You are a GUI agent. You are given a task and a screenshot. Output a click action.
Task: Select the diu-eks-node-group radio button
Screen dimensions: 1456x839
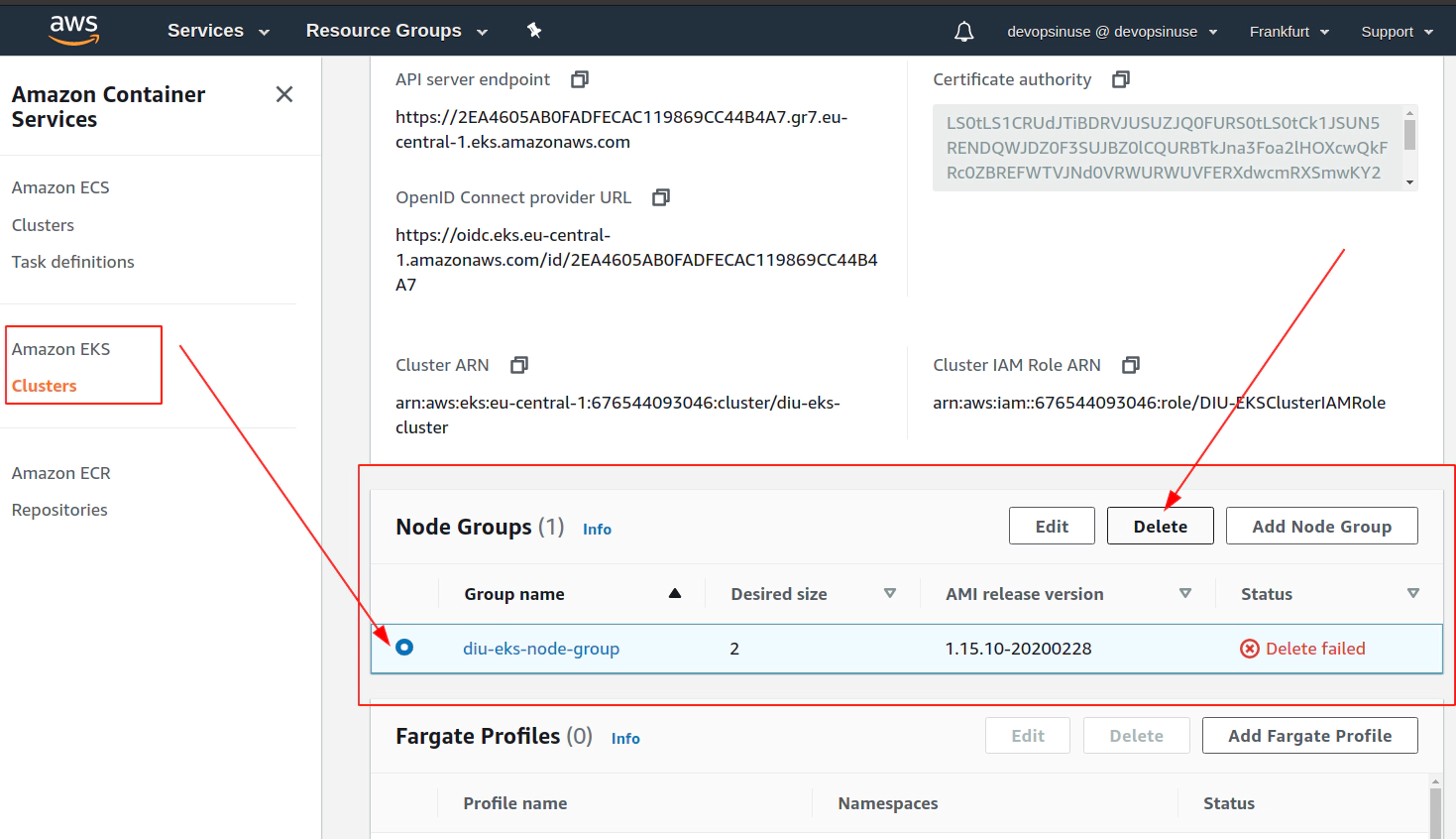tap(404, 648)
